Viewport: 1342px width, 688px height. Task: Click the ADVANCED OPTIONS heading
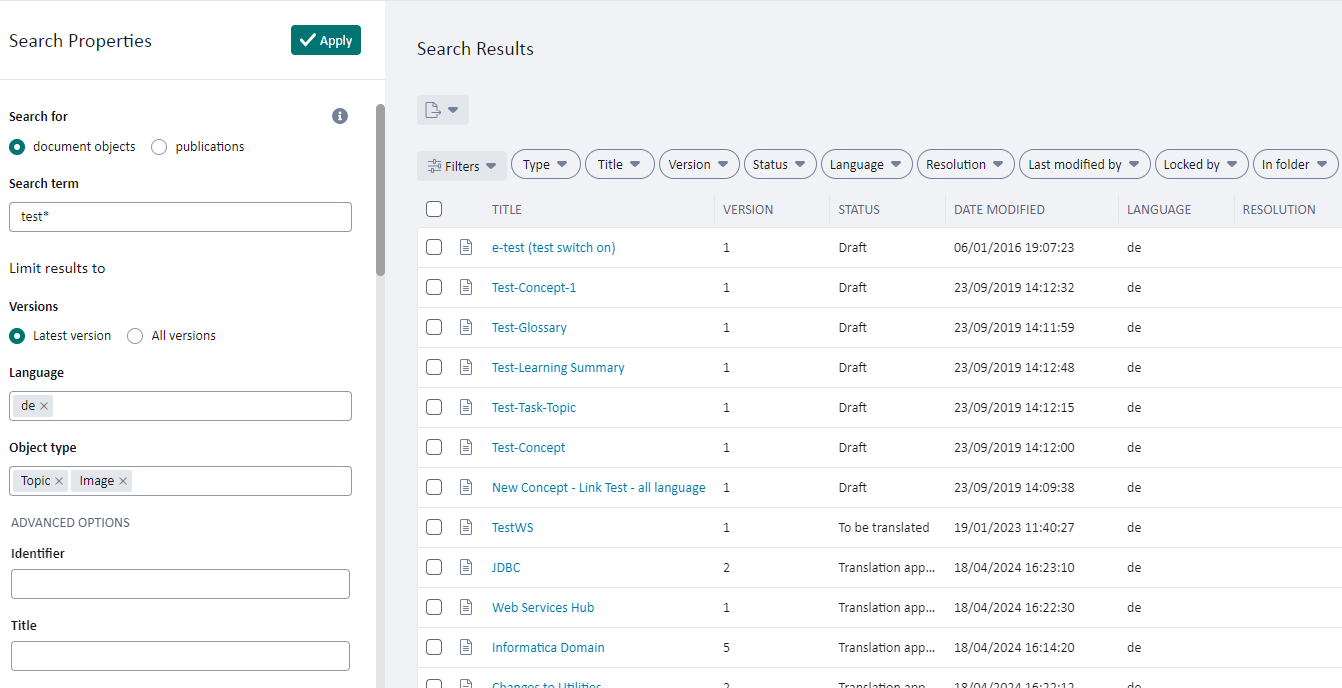coord(70,522)
